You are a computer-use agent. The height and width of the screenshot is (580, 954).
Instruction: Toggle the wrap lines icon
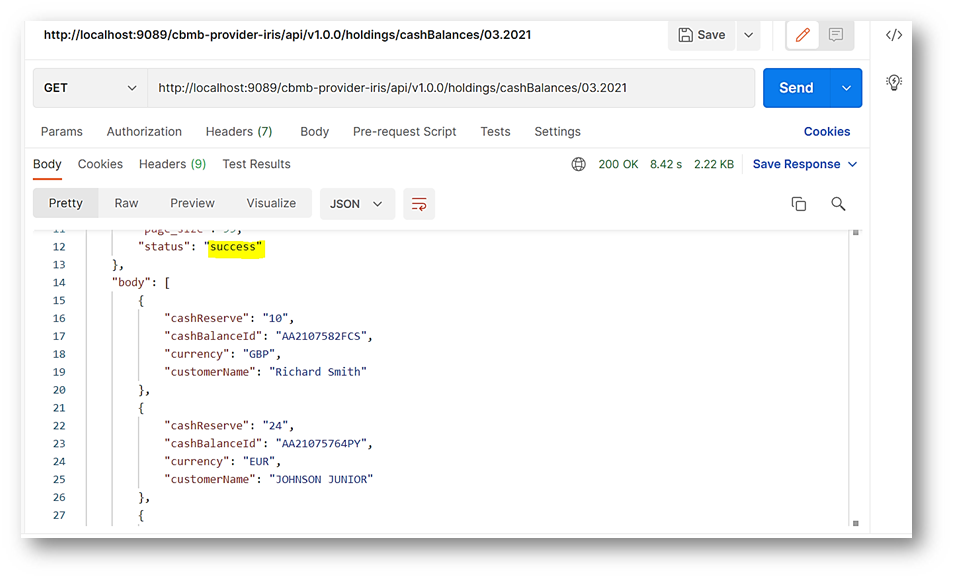(419, 204)
